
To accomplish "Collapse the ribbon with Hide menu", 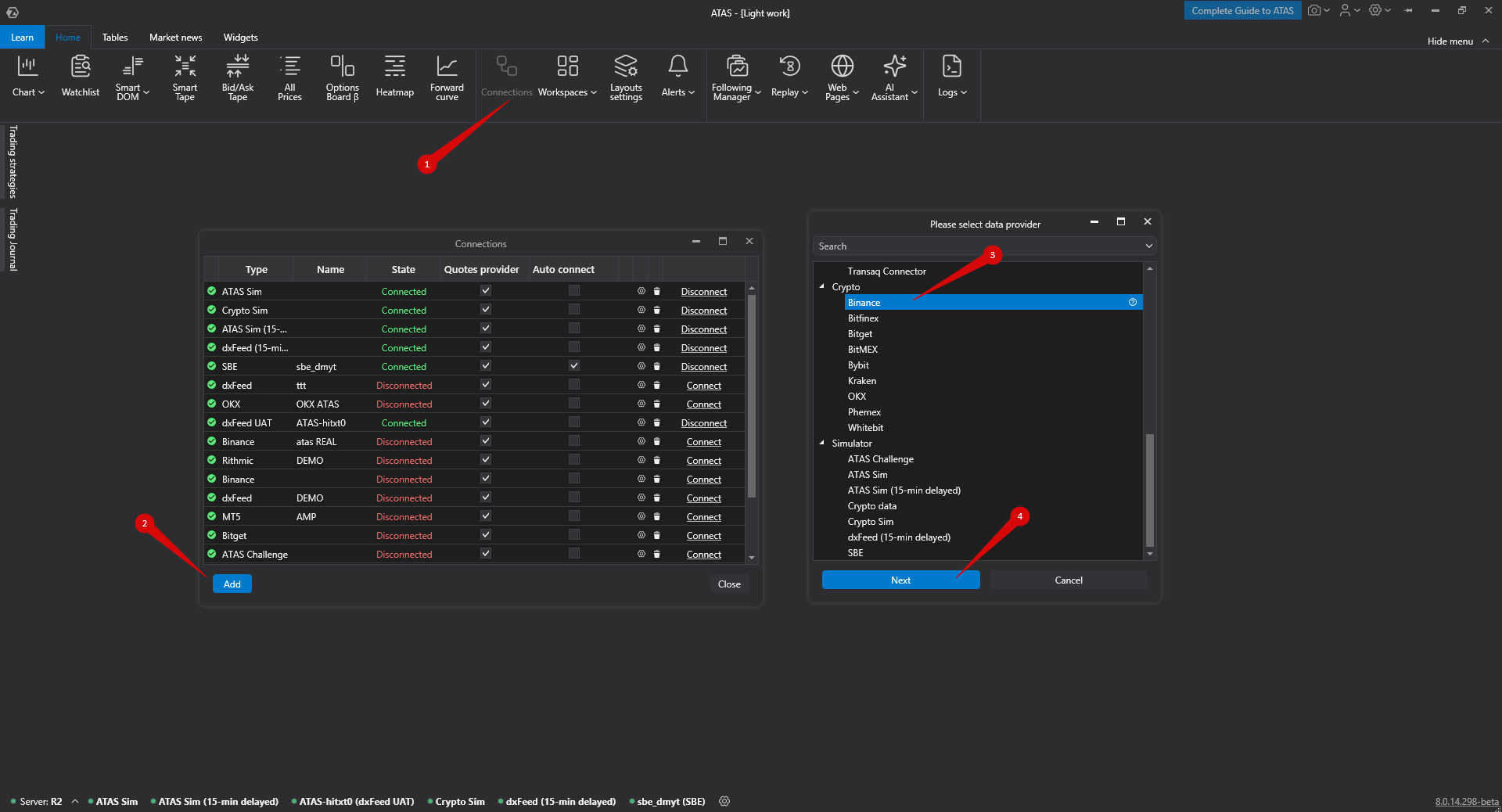I will point(1458,41).
